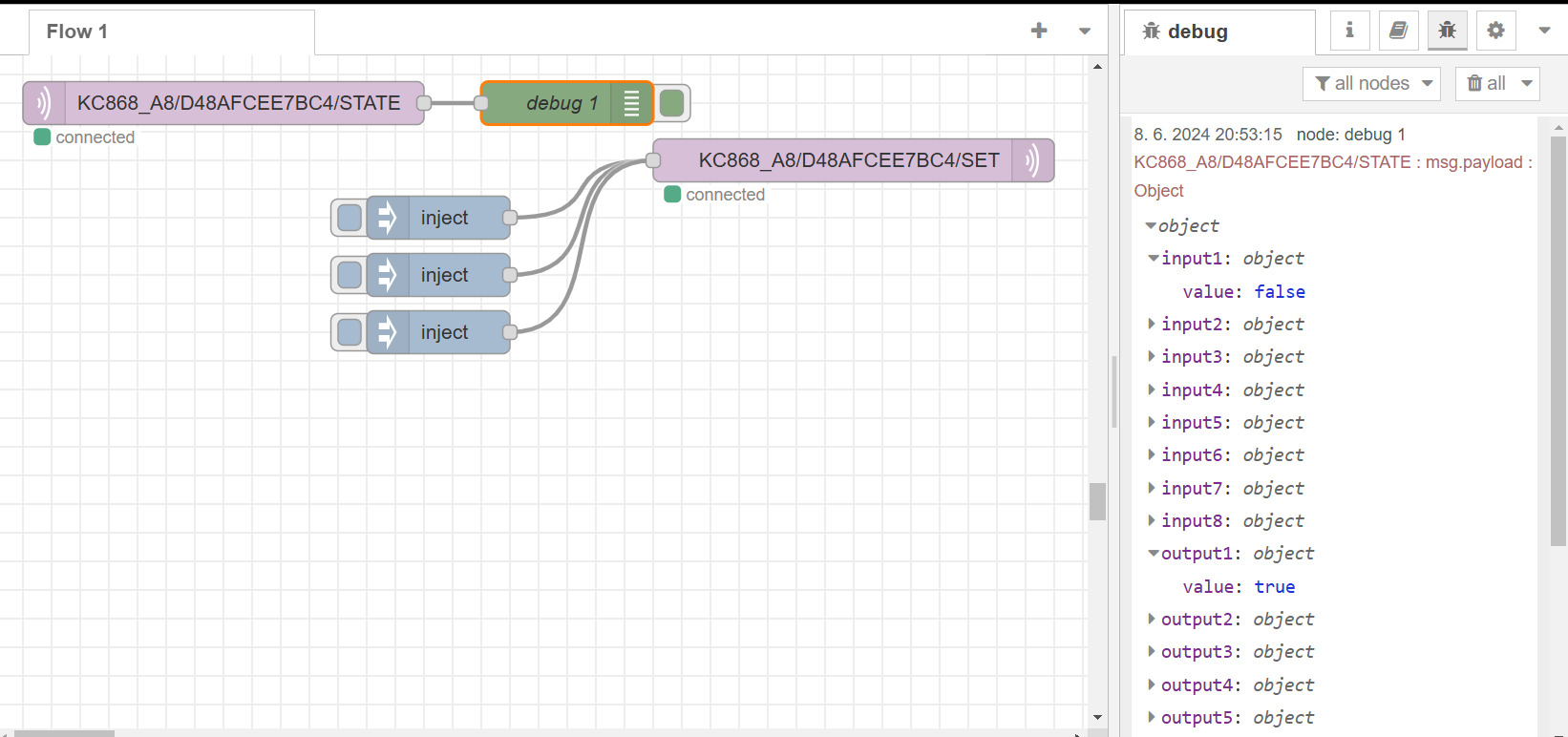Switch to the Flow 1 tab
Viewport: 1568px width, 737px height.
click(x=77, y=32)
